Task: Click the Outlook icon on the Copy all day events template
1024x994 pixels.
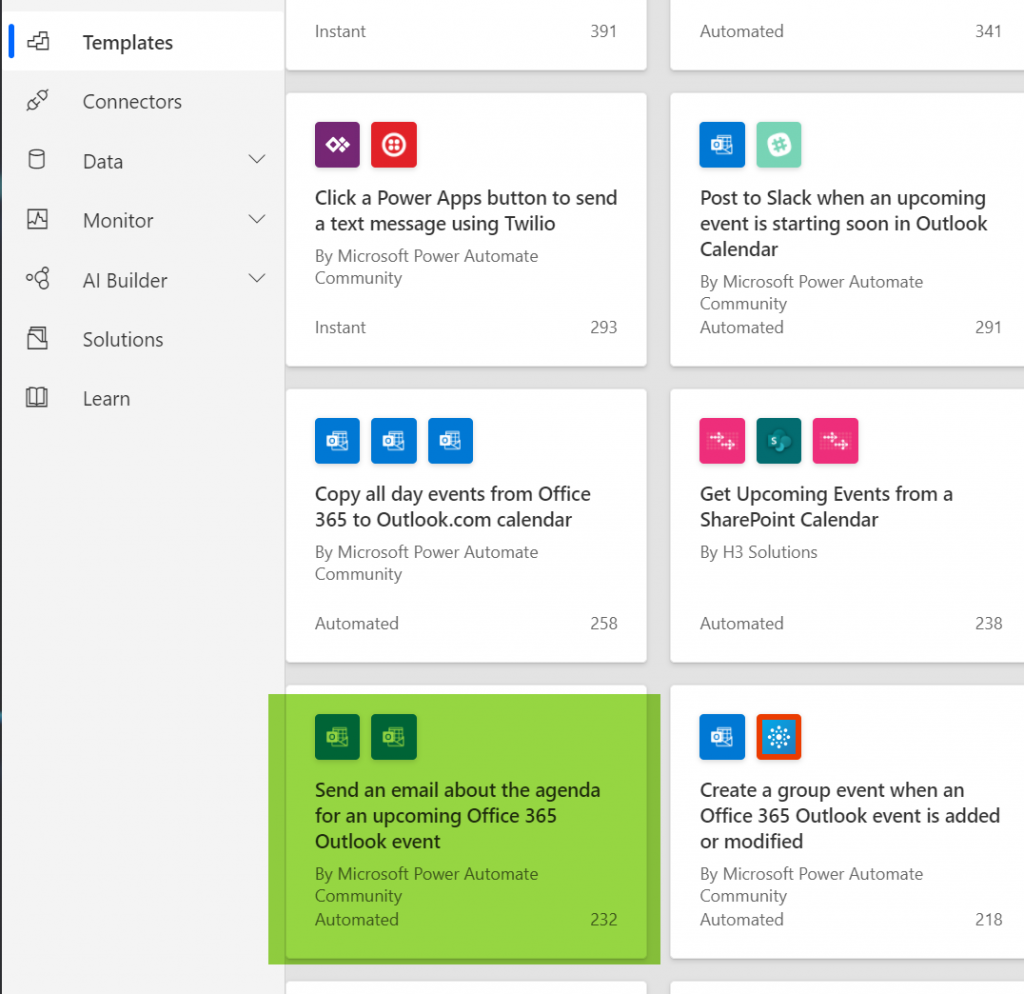Action: [x=337, y=441]
